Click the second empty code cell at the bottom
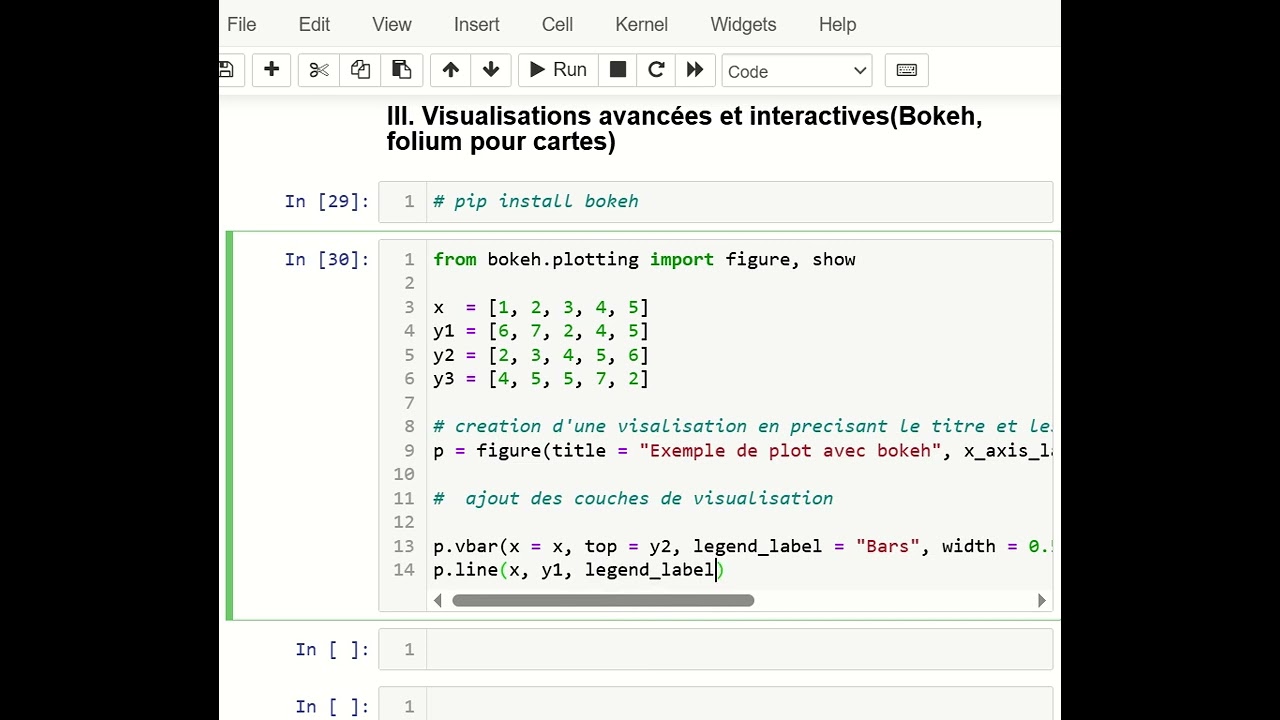Viewport: 1280px width, 720px height. pos(740,704)
